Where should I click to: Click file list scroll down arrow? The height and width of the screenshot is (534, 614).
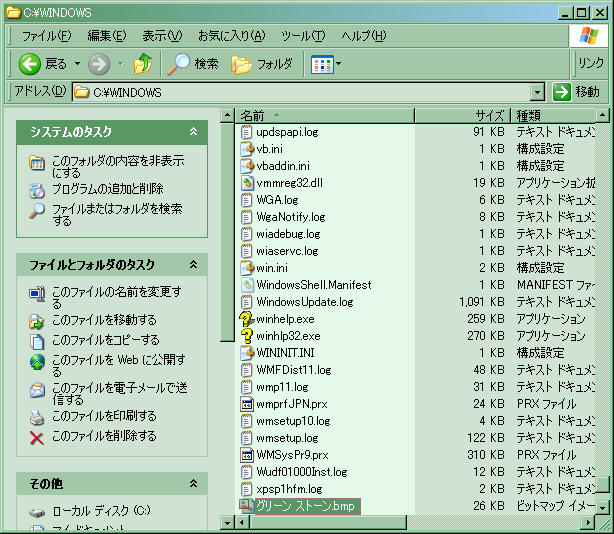602,507
